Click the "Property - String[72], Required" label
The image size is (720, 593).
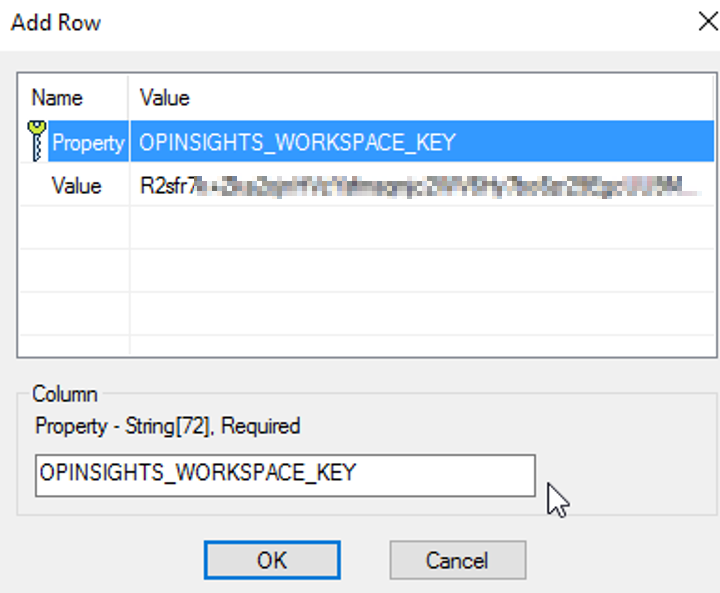coord(168,426)
